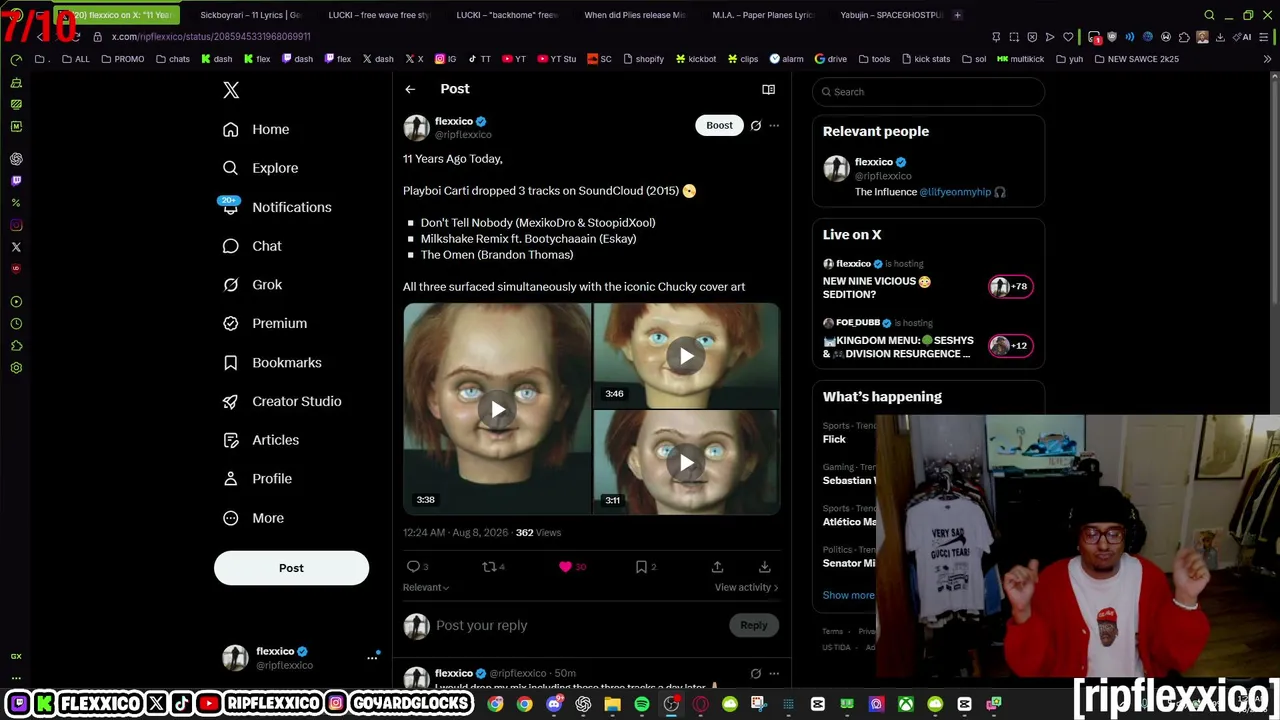This screenshot has width=1280, height=720.
Task: Switch to LUCKI backhome tab
Action: pos(506,15)
